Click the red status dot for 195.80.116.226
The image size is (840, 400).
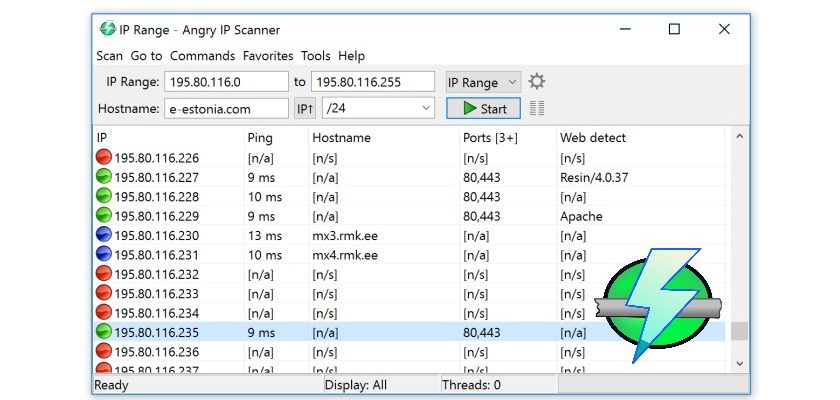[x=103, y=157]
